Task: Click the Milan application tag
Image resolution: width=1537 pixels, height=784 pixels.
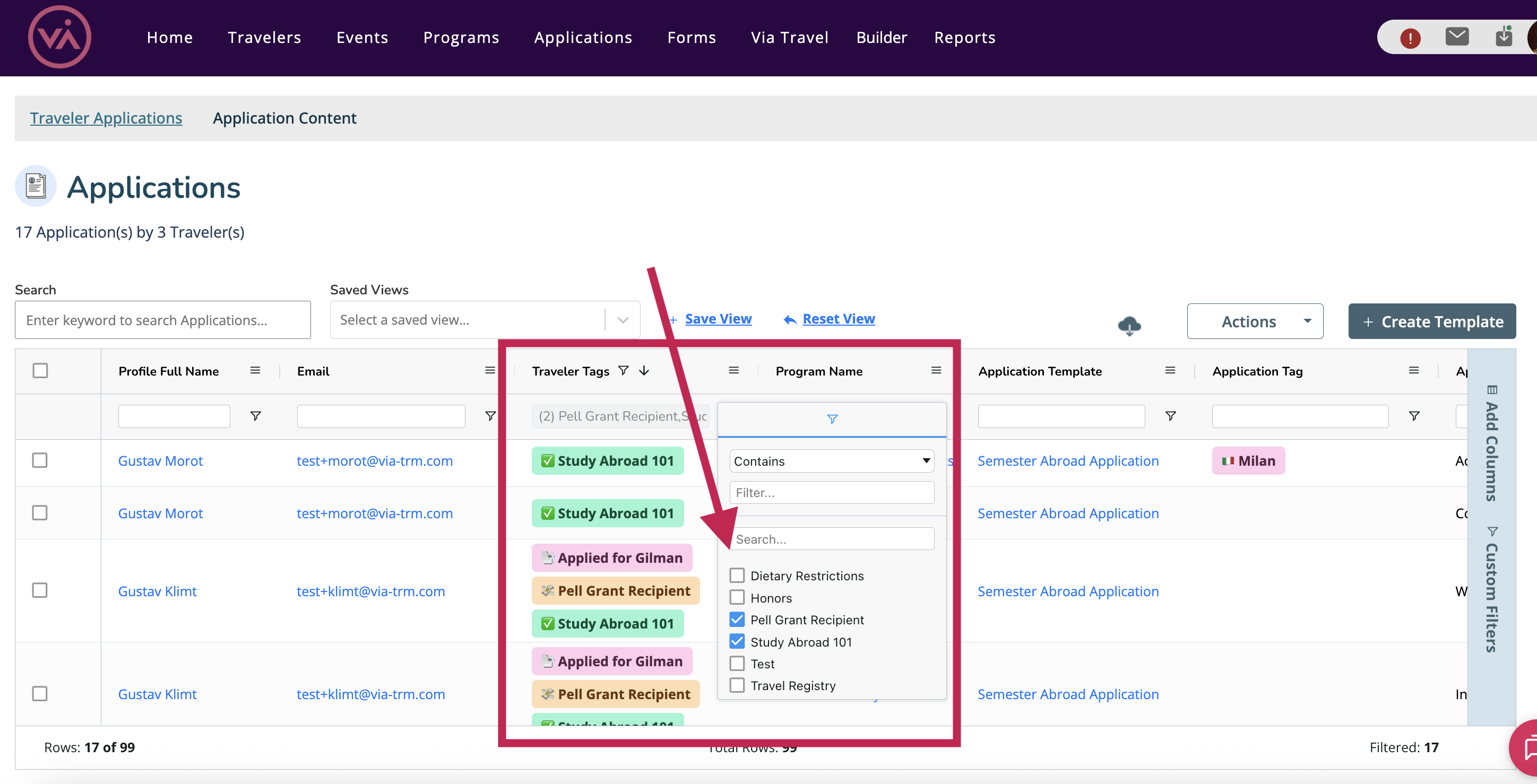Action: pos(1248,460)
